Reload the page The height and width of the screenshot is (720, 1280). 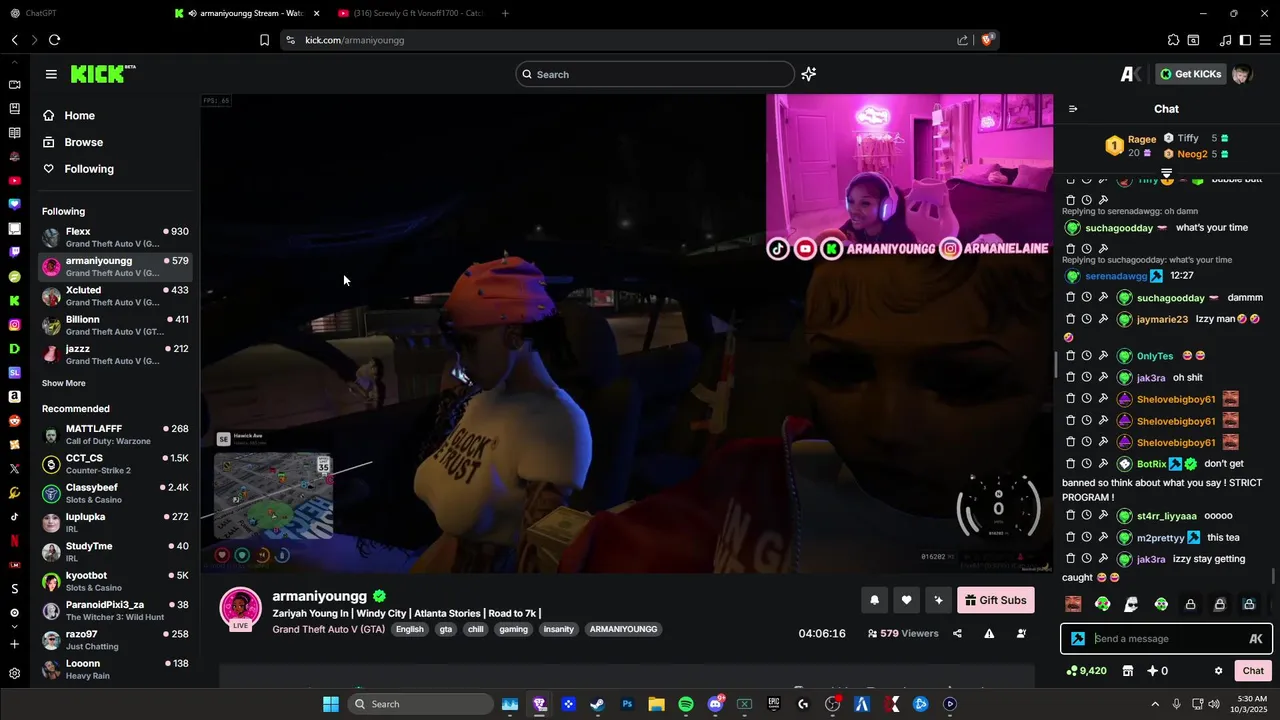pos(54,40)
